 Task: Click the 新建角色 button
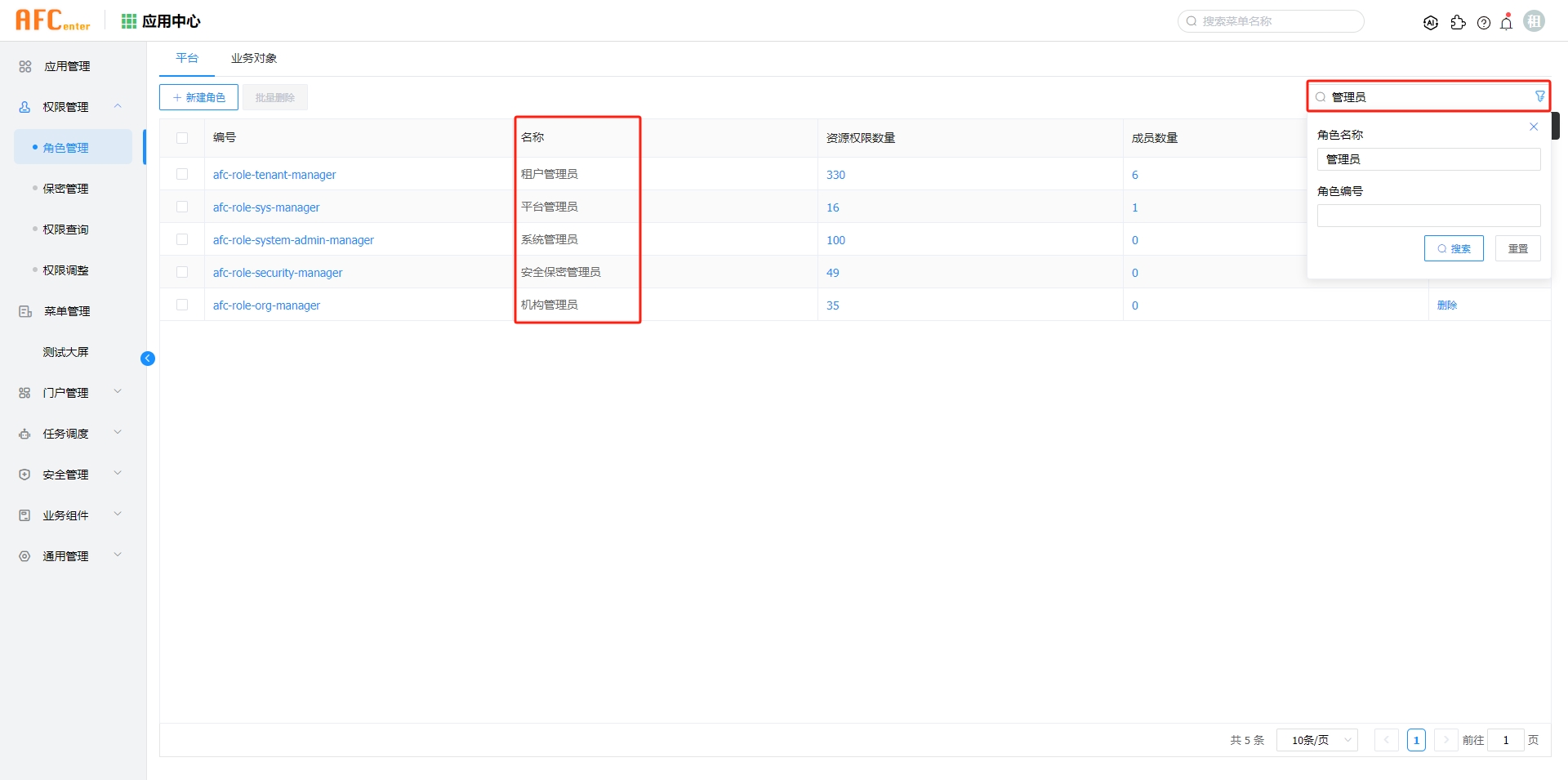(x=198, y=96)
